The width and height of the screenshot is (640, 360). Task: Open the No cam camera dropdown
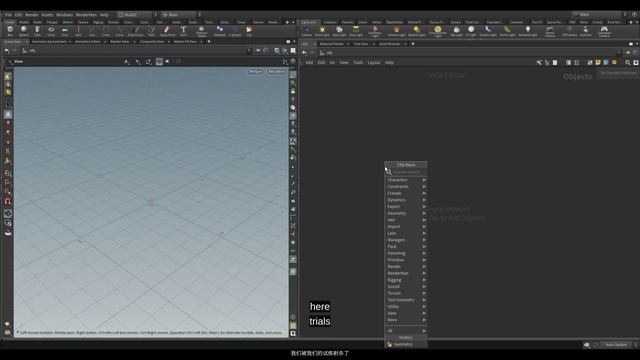tap(276, 71)
